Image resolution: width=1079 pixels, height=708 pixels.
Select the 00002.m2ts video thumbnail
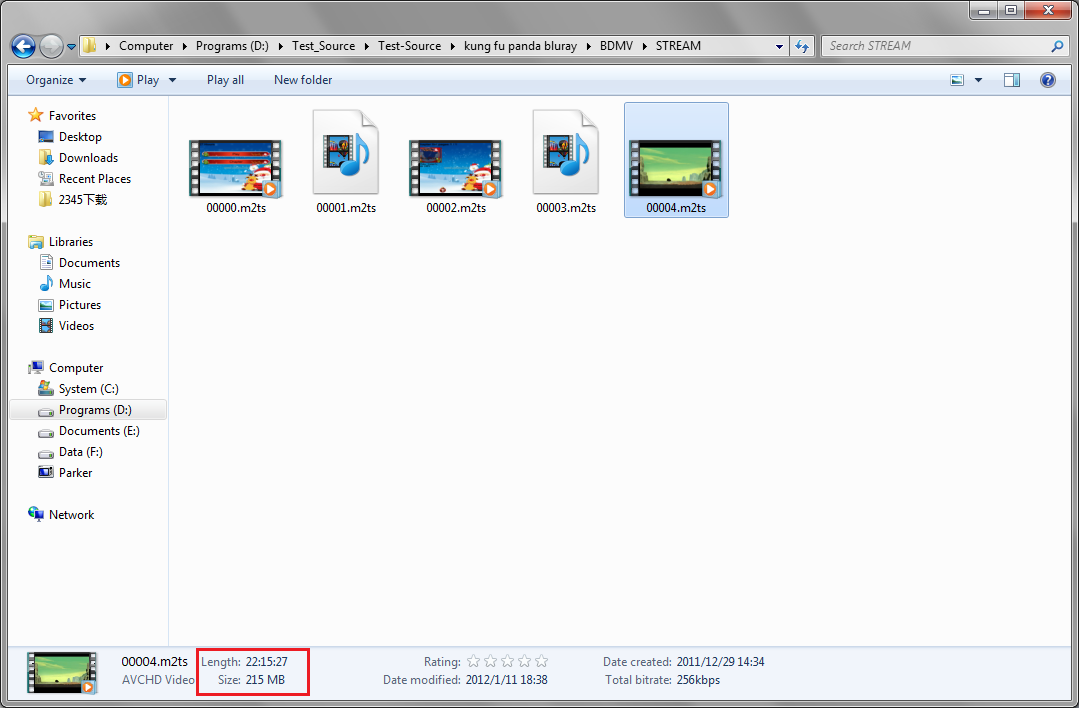pos(456,169)
